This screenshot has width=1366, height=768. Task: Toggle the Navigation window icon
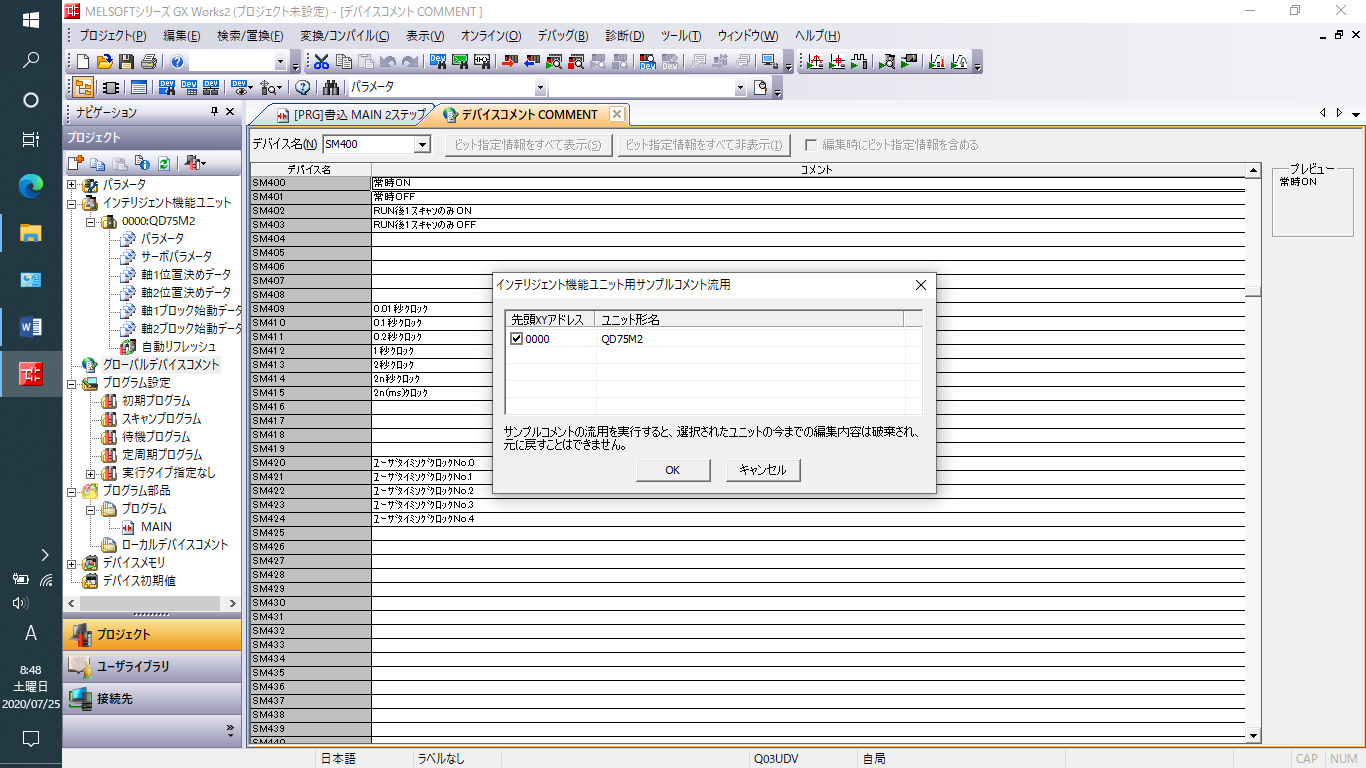point(83,87)
